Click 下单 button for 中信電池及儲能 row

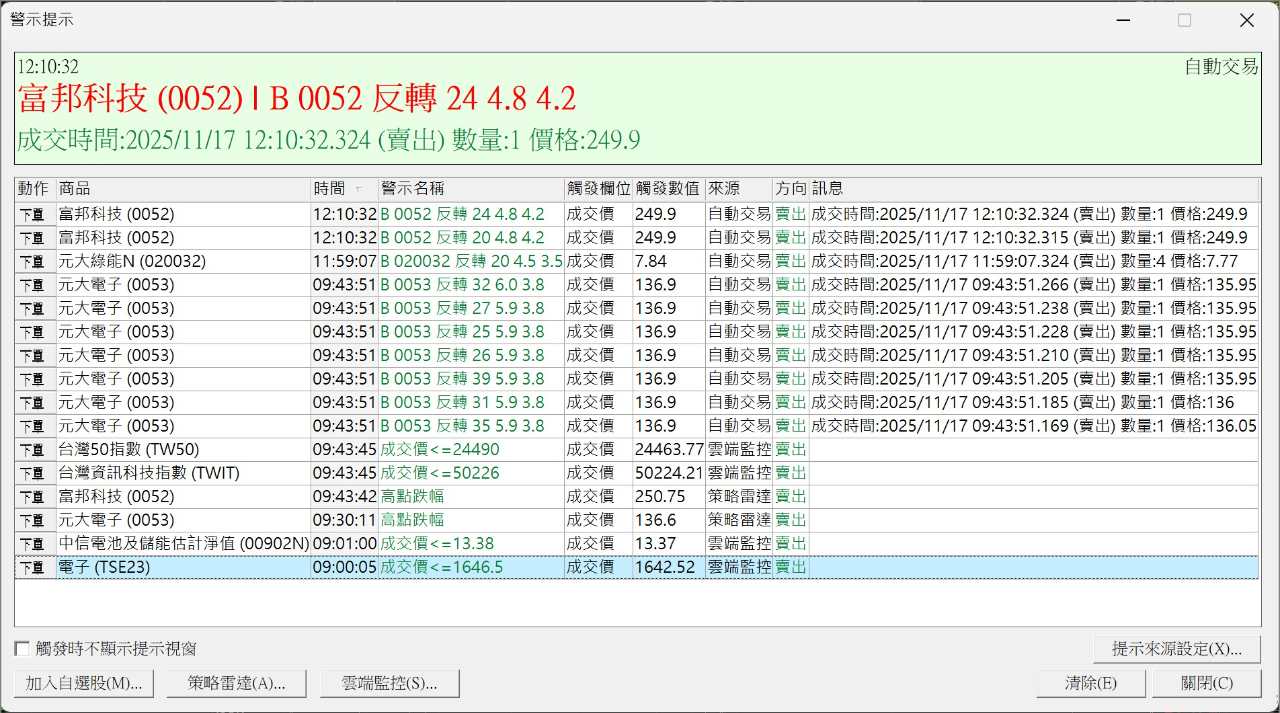coord(35,544)
